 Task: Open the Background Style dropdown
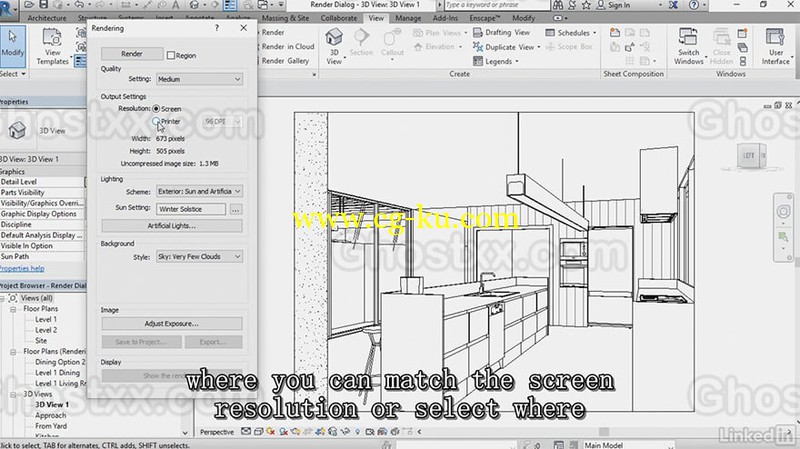coord(199,257)
